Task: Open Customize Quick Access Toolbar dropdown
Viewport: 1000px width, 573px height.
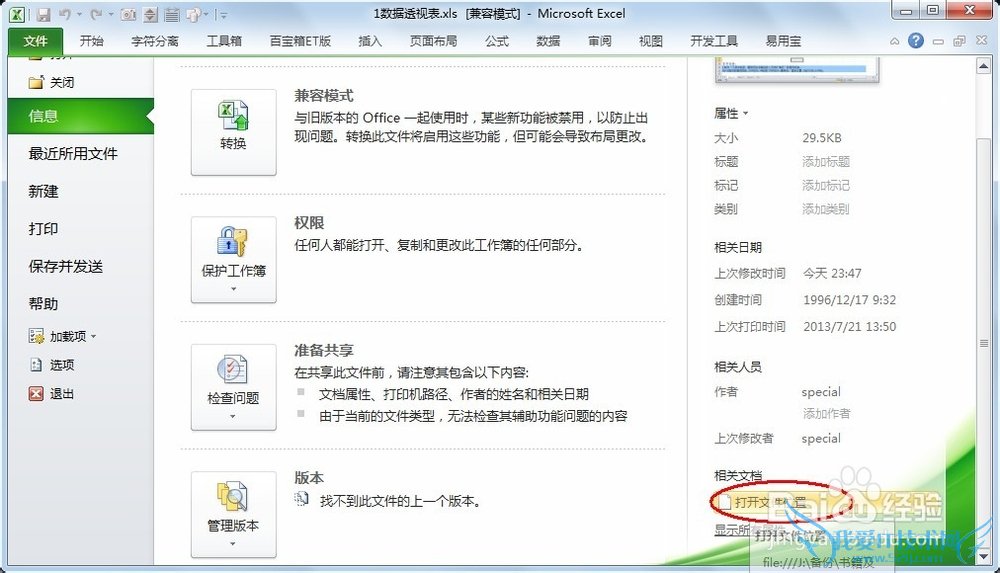Action: [x=223, y=14]
